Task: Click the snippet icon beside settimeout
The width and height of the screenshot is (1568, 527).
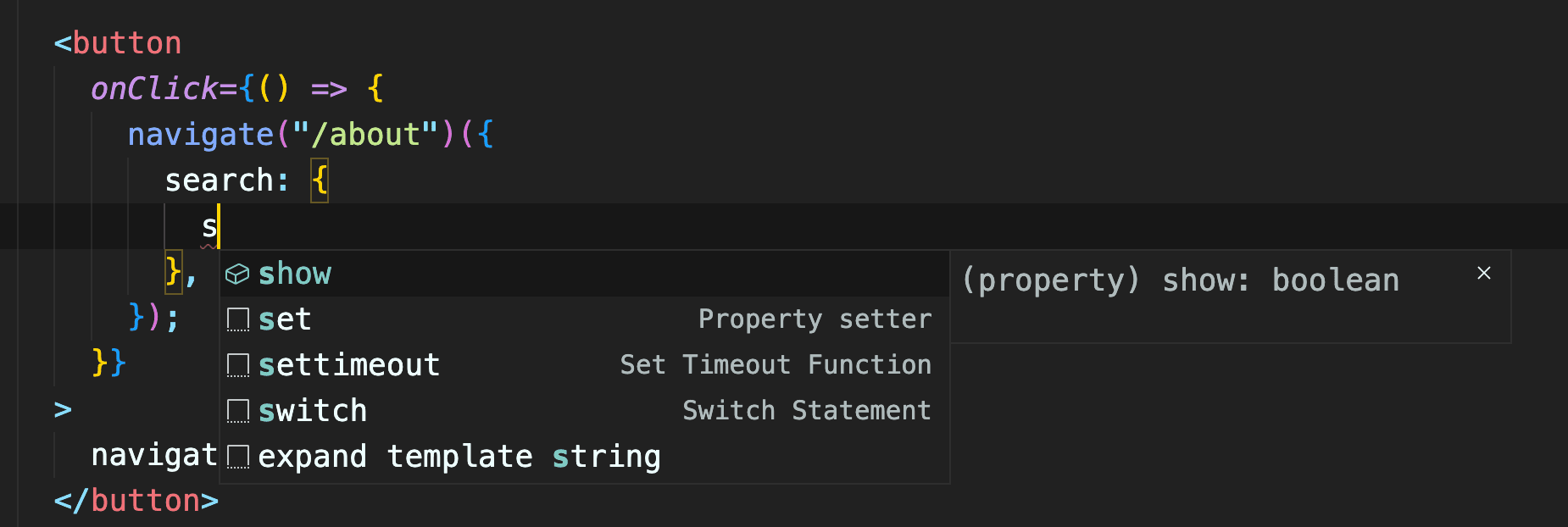Action: [238, 365]
